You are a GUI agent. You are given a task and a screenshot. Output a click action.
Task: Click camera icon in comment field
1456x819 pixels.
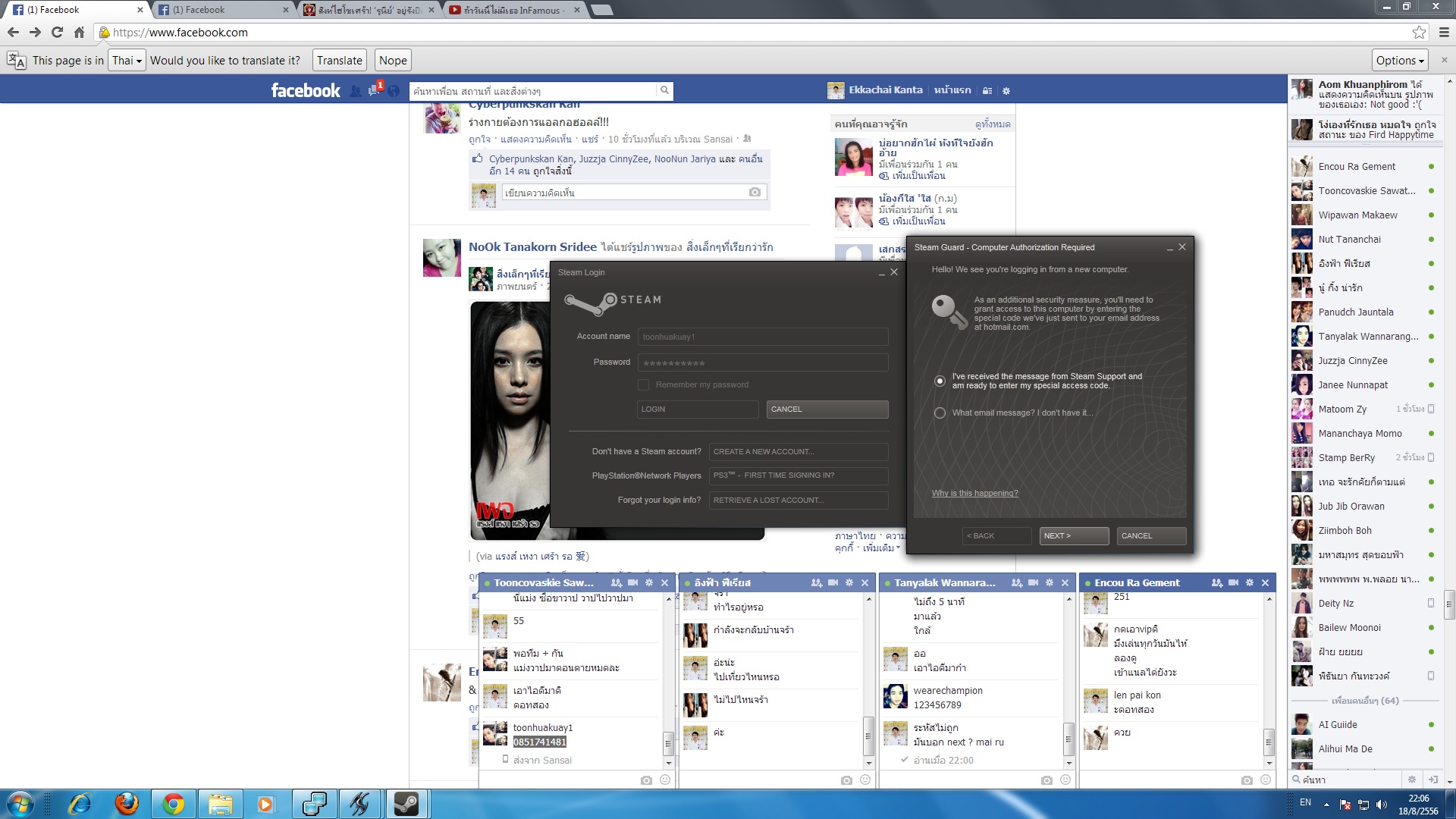[755, 193]
